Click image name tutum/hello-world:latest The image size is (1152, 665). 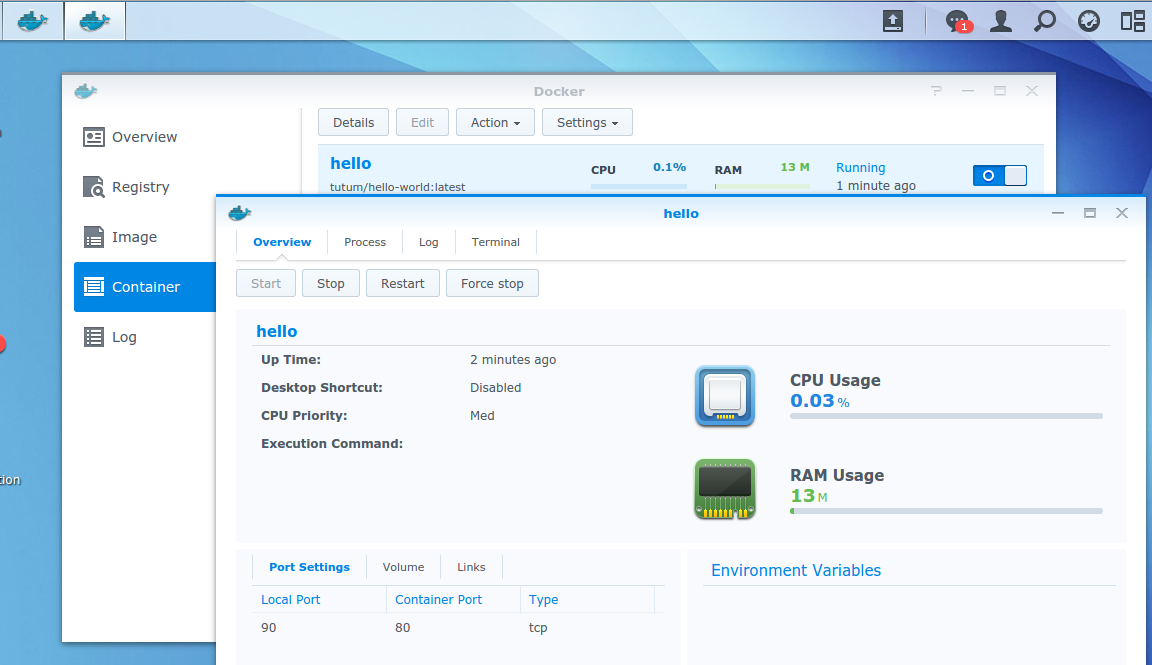tap(397, 187)
